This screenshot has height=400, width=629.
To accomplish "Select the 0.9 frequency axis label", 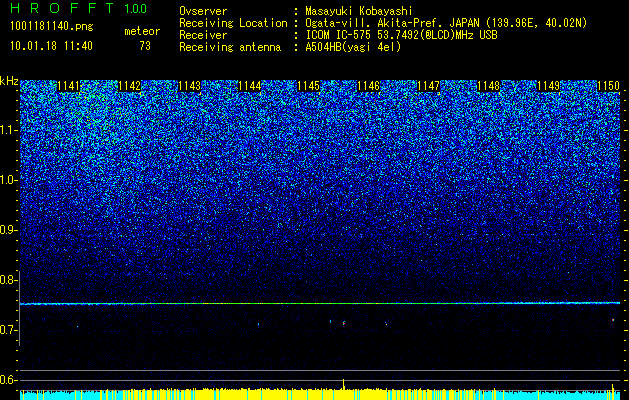I will point(8,230).
